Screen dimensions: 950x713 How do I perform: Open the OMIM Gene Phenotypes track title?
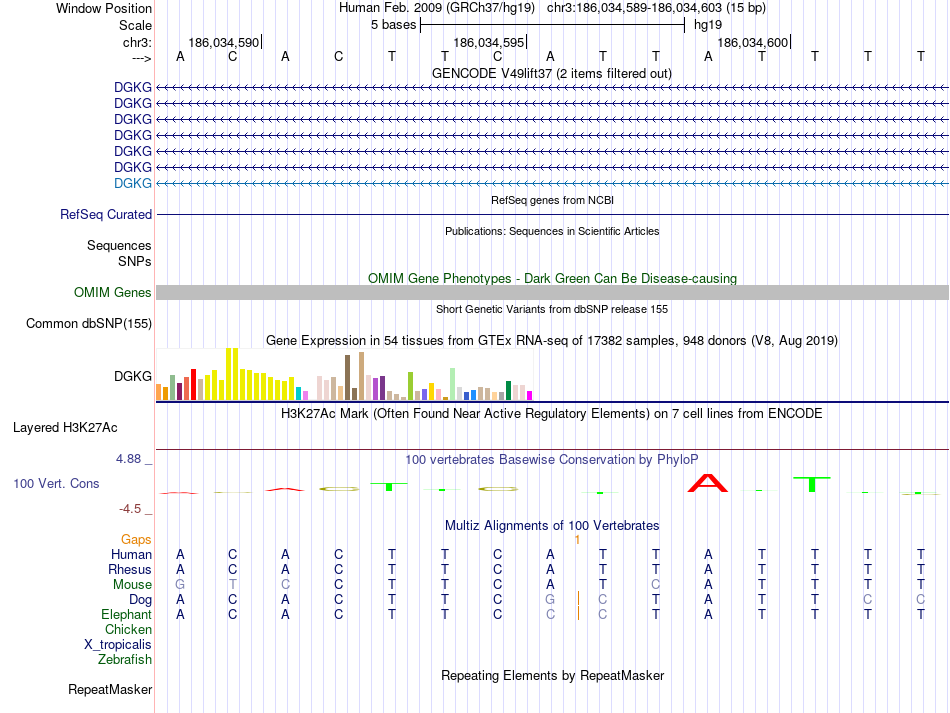(x=552, y=279)
